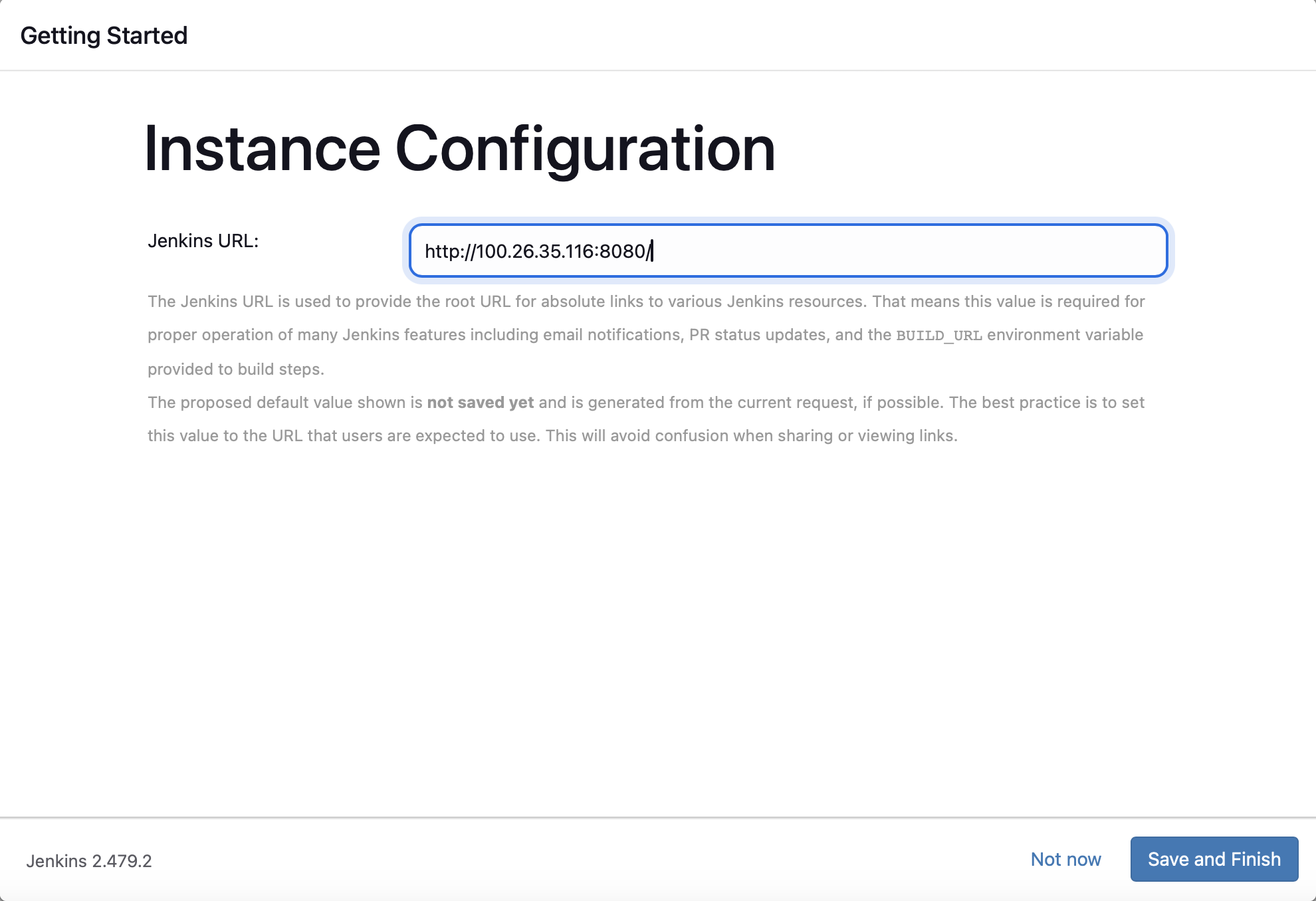Click the bold not saved yet text
Screen dimensions: 1316x901
(x=480, y=403)
